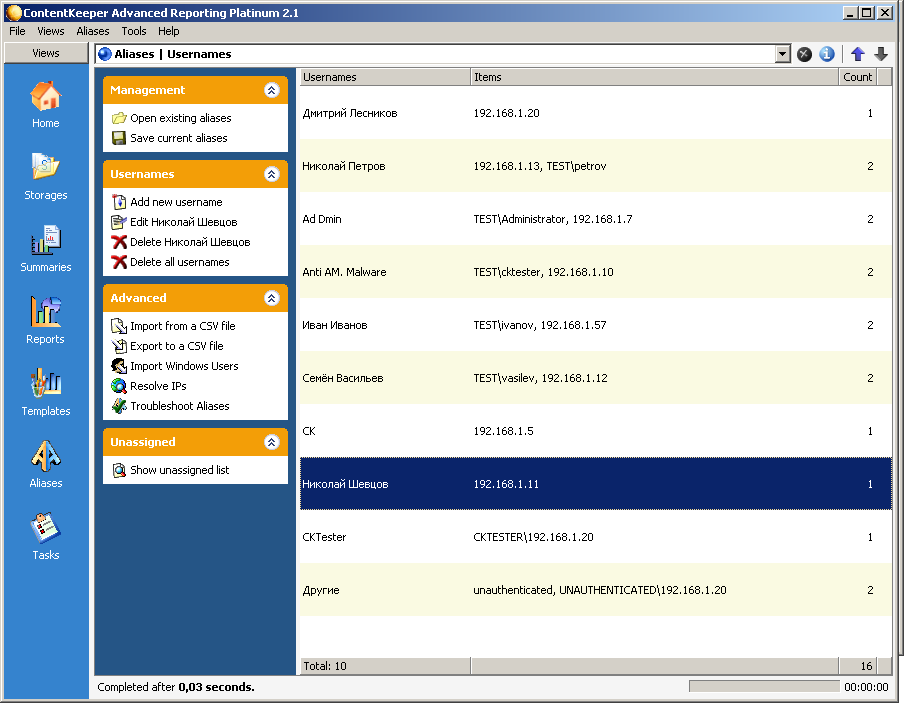904x703 pixels.
Task: Open the Aliases menu
Action: pyautogui.click(x=93, y=31)
